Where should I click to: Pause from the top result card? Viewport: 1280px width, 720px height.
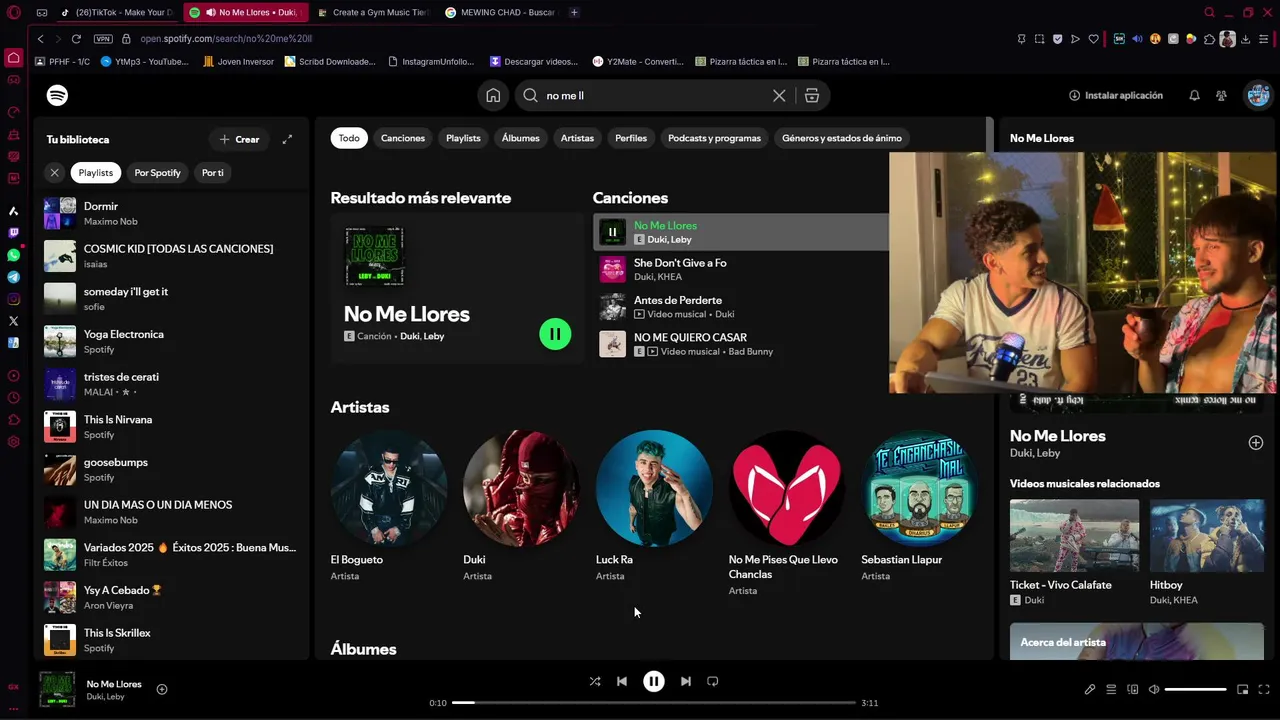555,334
